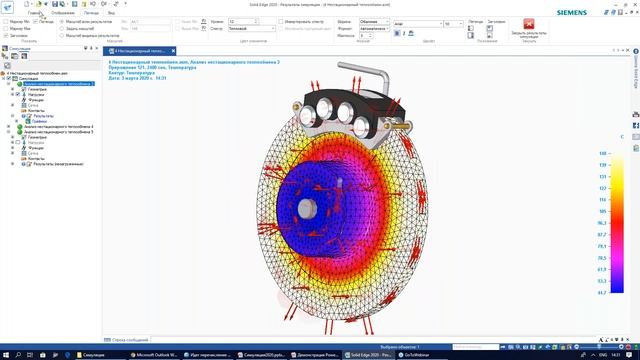
Task: Toggle the Заголовок checkbox in Показать group
Action: (6, 36)
